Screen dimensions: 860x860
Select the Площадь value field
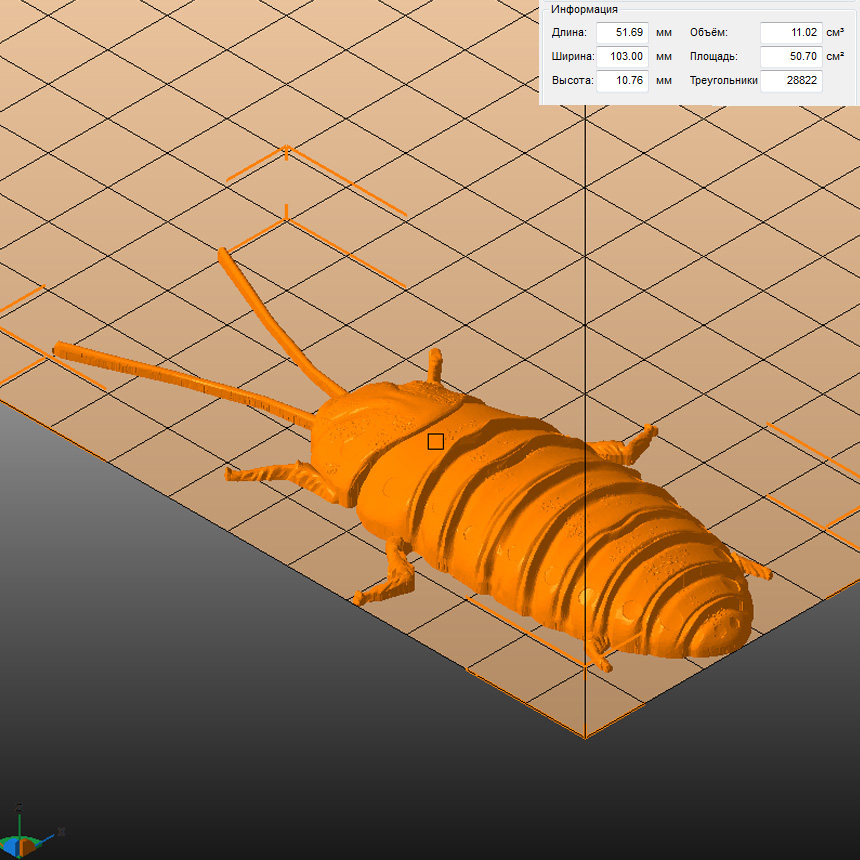coord(790,57)
